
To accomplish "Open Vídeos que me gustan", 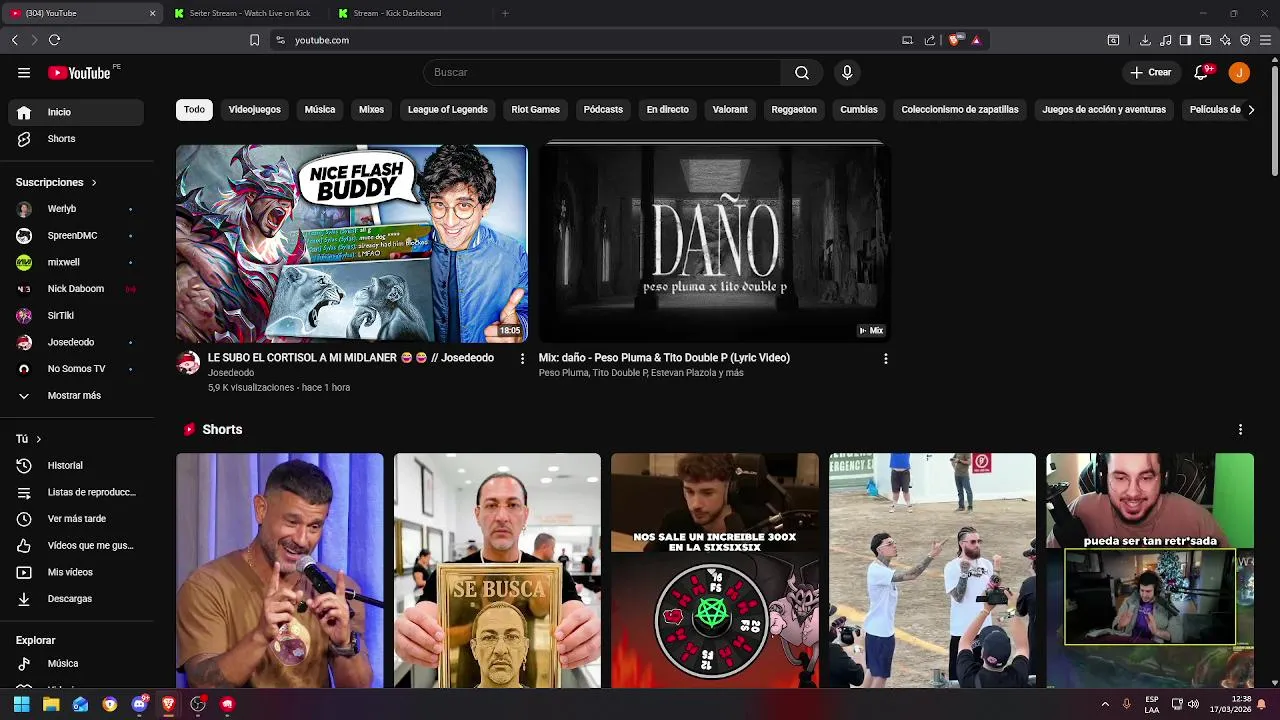I will [76, 545].
